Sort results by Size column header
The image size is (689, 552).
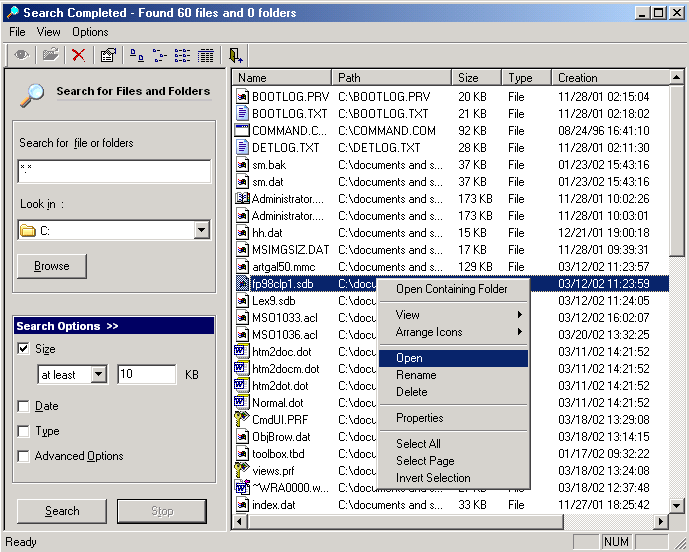pos(477,78)
